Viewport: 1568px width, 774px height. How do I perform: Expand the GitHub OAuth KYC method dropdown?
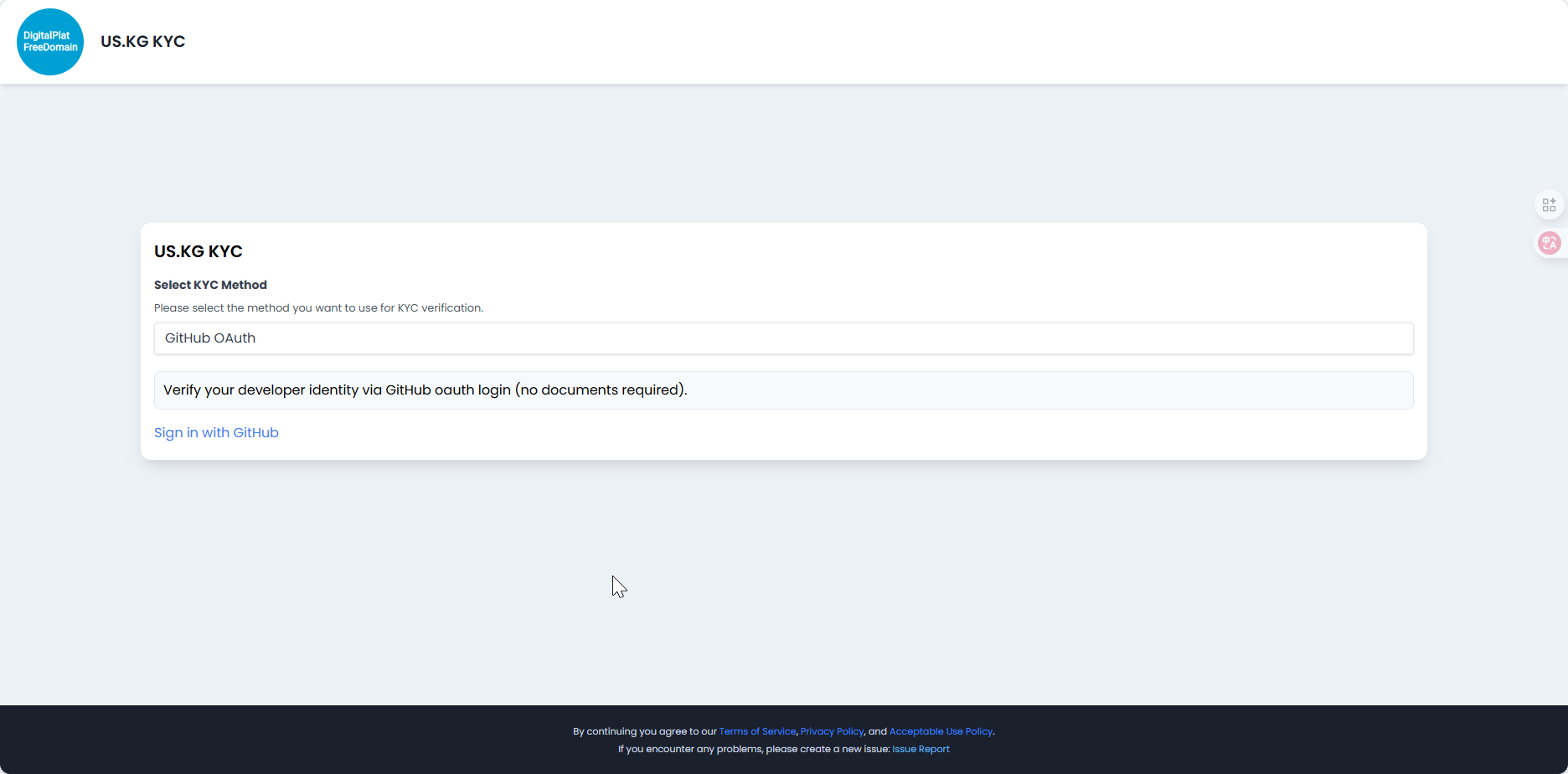tap(783, 338)
